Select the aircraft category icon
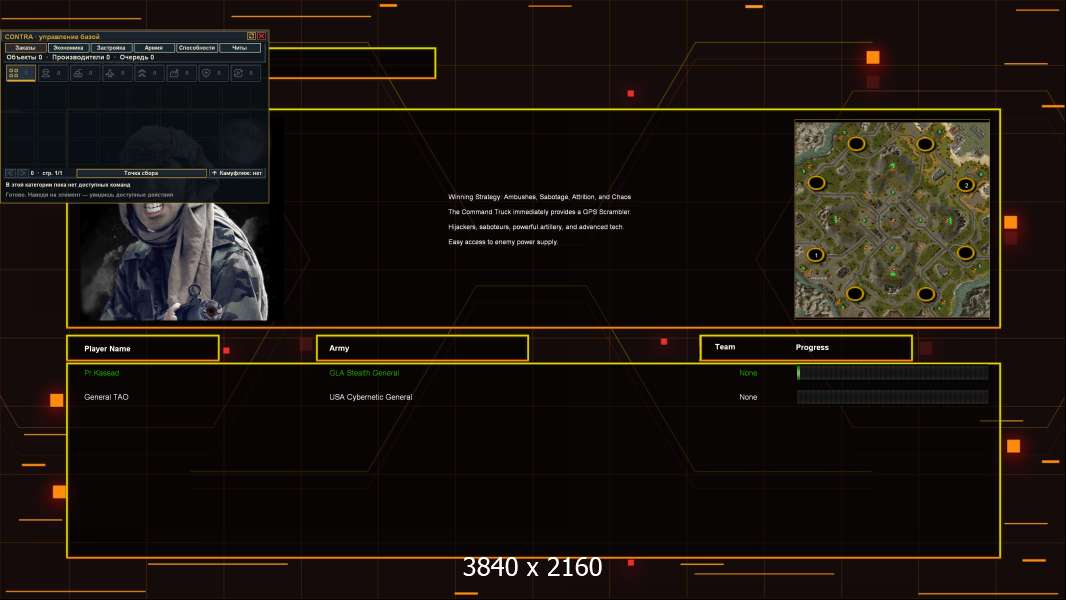This screenshot has width=1066, height=600. pyautogui.click(x=116, y=73)
